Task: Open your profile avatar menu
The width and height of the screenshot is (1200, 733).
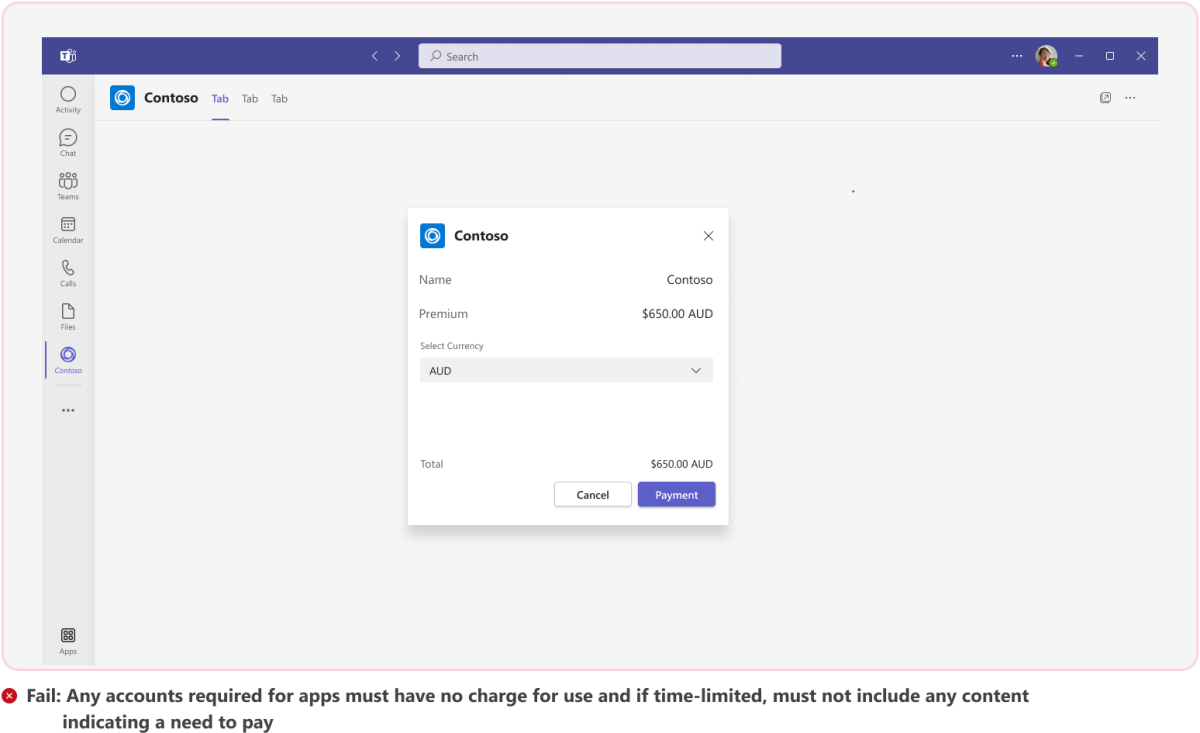Action: click(1046, 56)
